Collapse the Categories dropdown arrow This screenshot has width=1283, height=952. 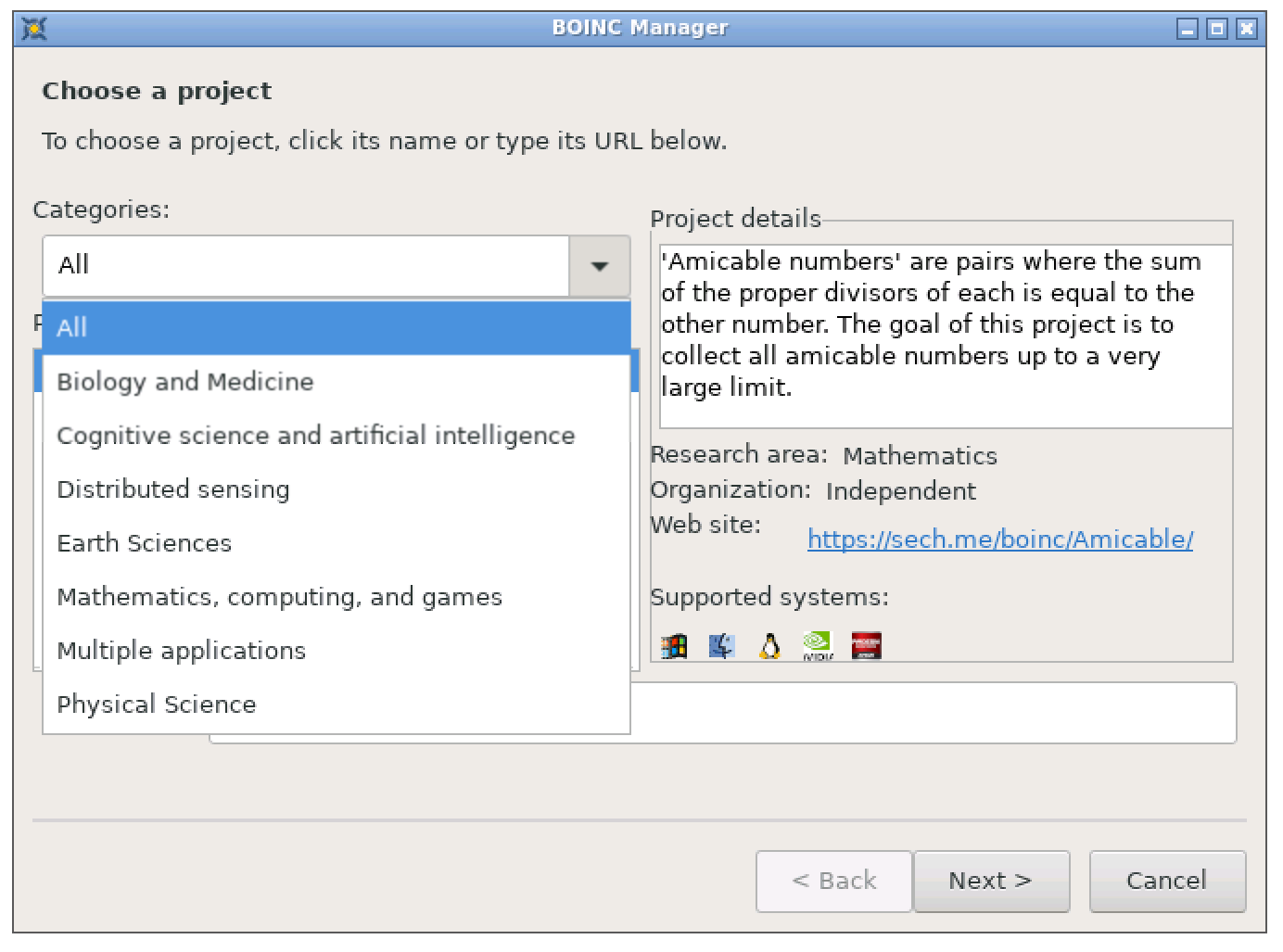pyautogui.click(x=600, y=266)
